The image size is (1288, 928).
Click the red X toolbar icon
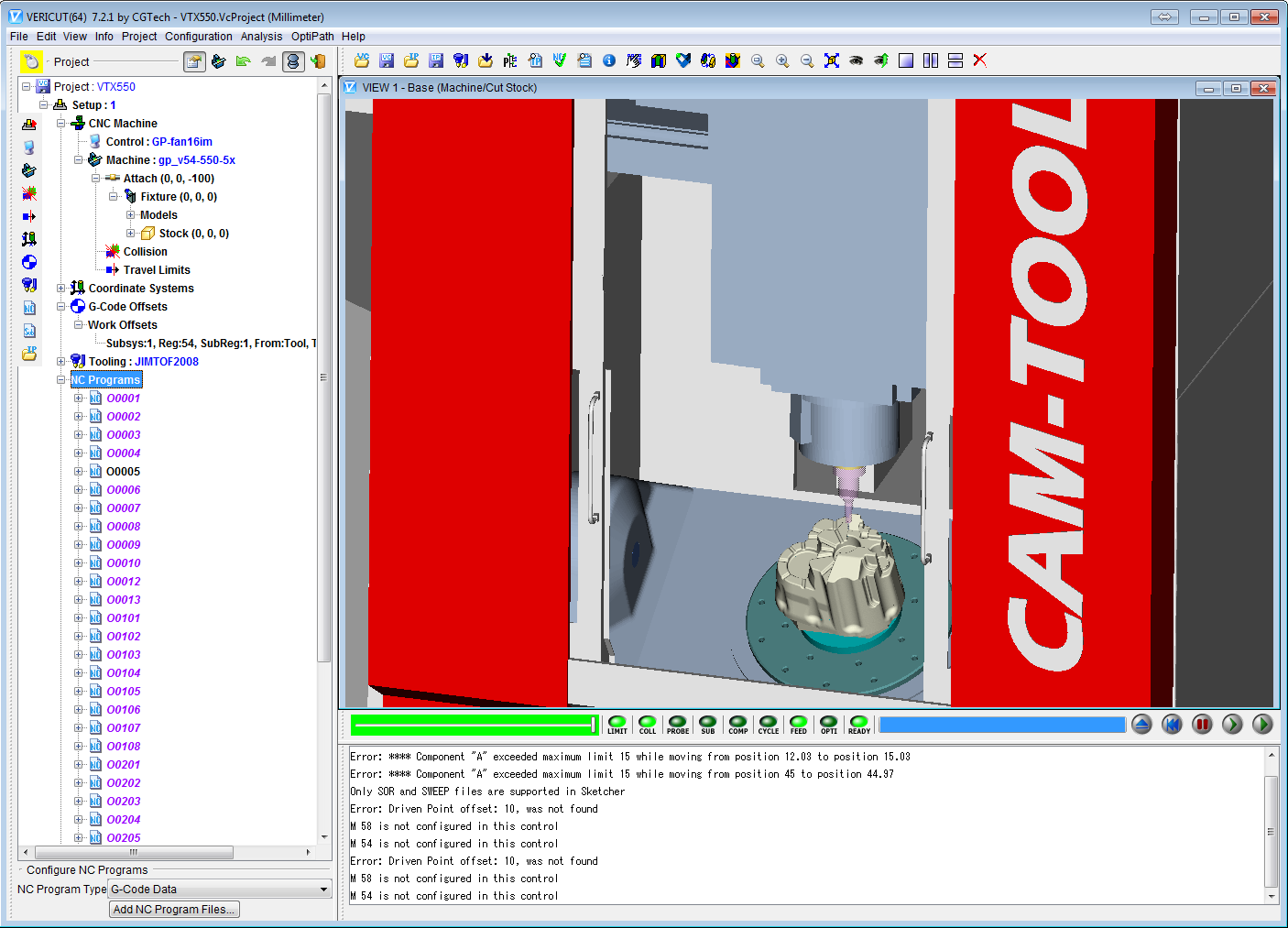980,60
